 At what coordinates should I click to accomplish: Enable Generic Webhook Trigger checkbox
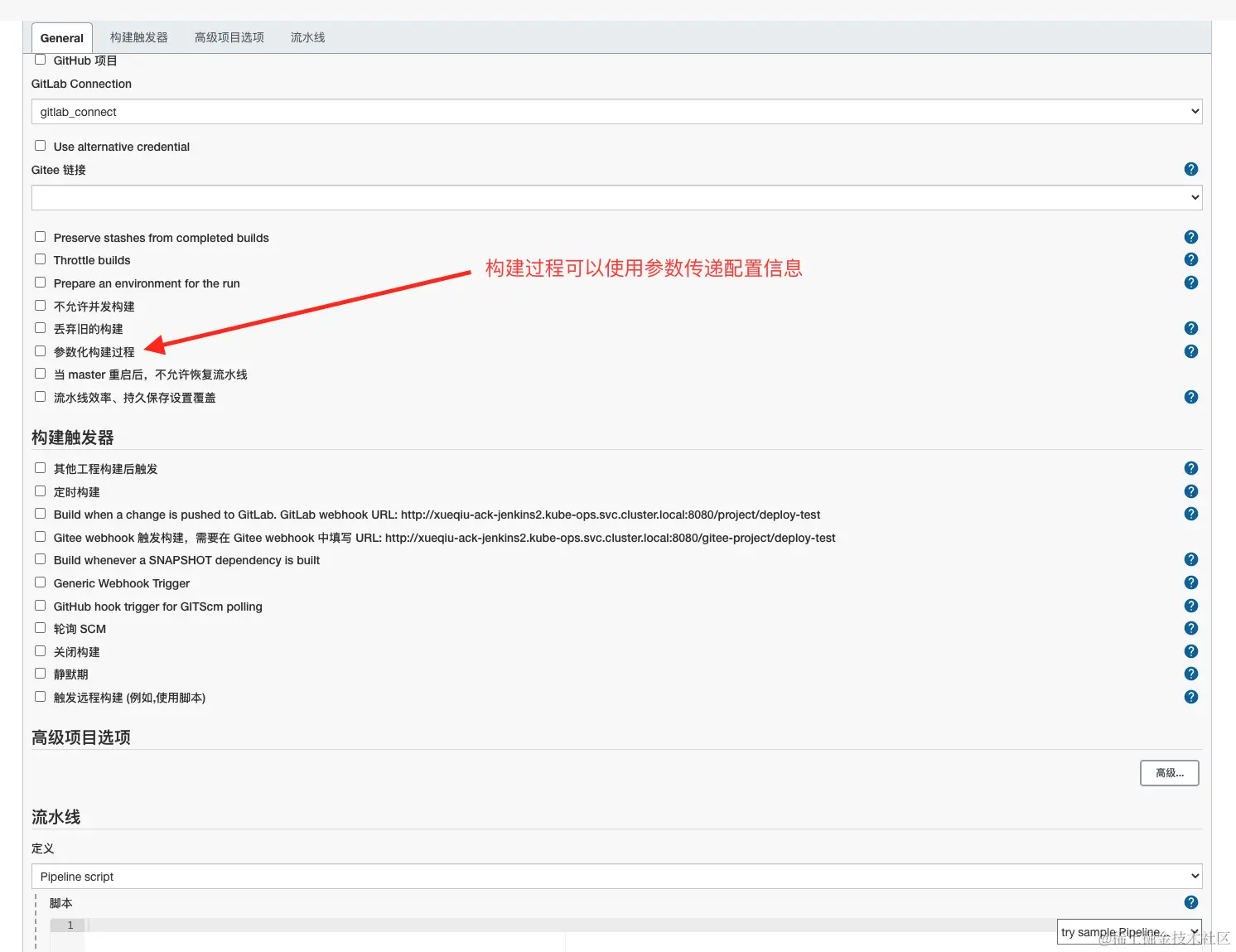(40, 582)
